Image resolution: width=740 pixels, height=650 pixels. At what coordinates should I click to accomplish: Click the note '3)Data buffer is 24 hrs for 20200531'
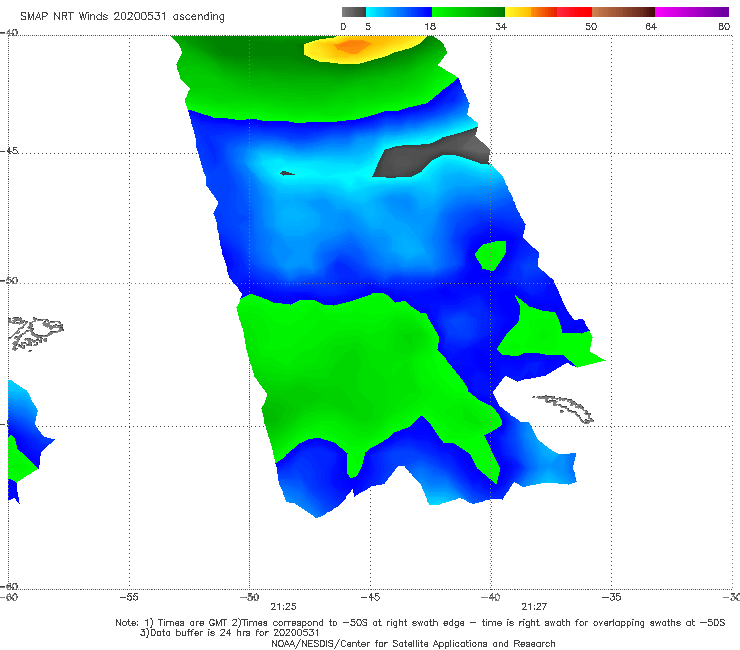[229, 633]
